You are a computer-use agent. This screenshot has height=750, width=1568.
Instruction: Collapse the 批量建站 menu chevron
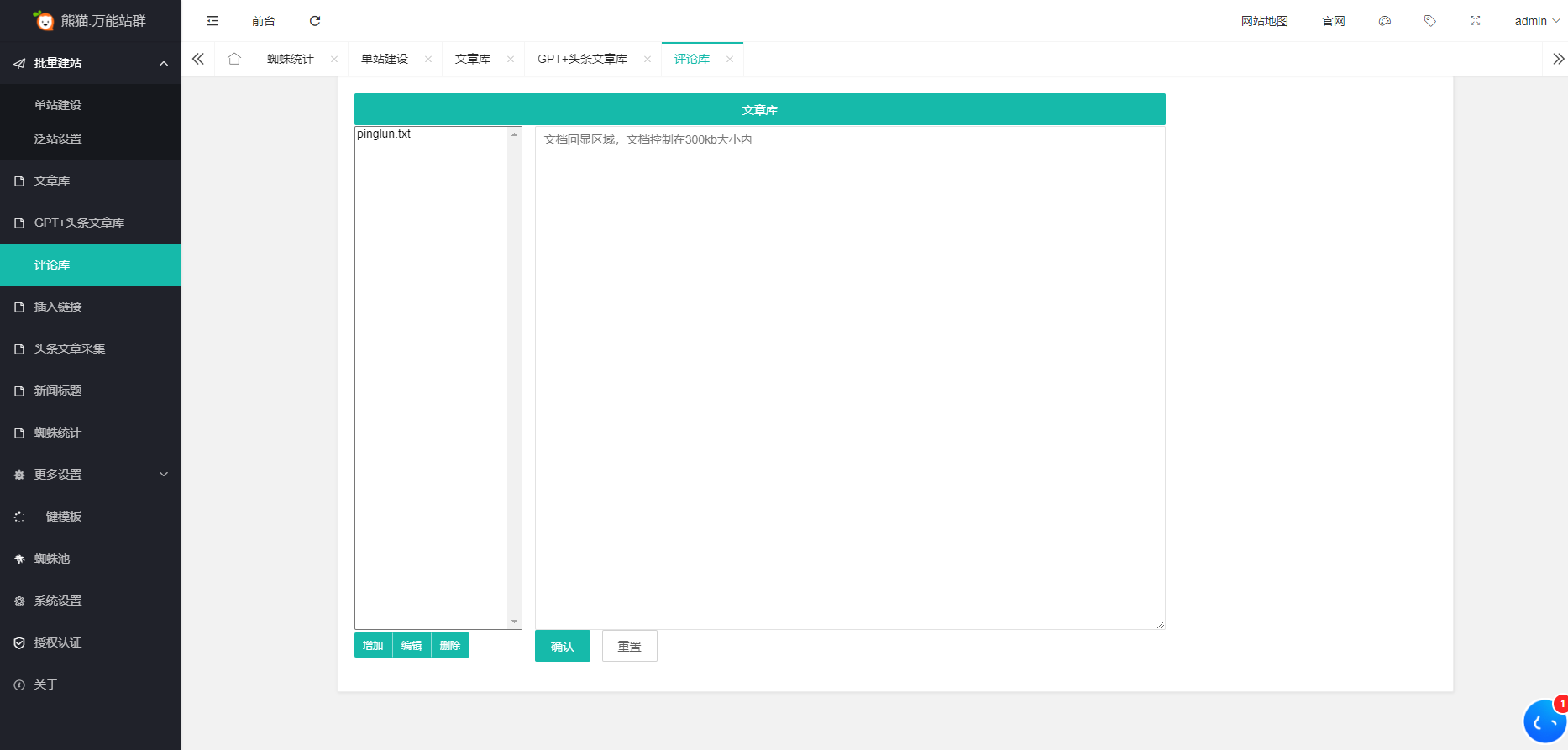(164, 63)
